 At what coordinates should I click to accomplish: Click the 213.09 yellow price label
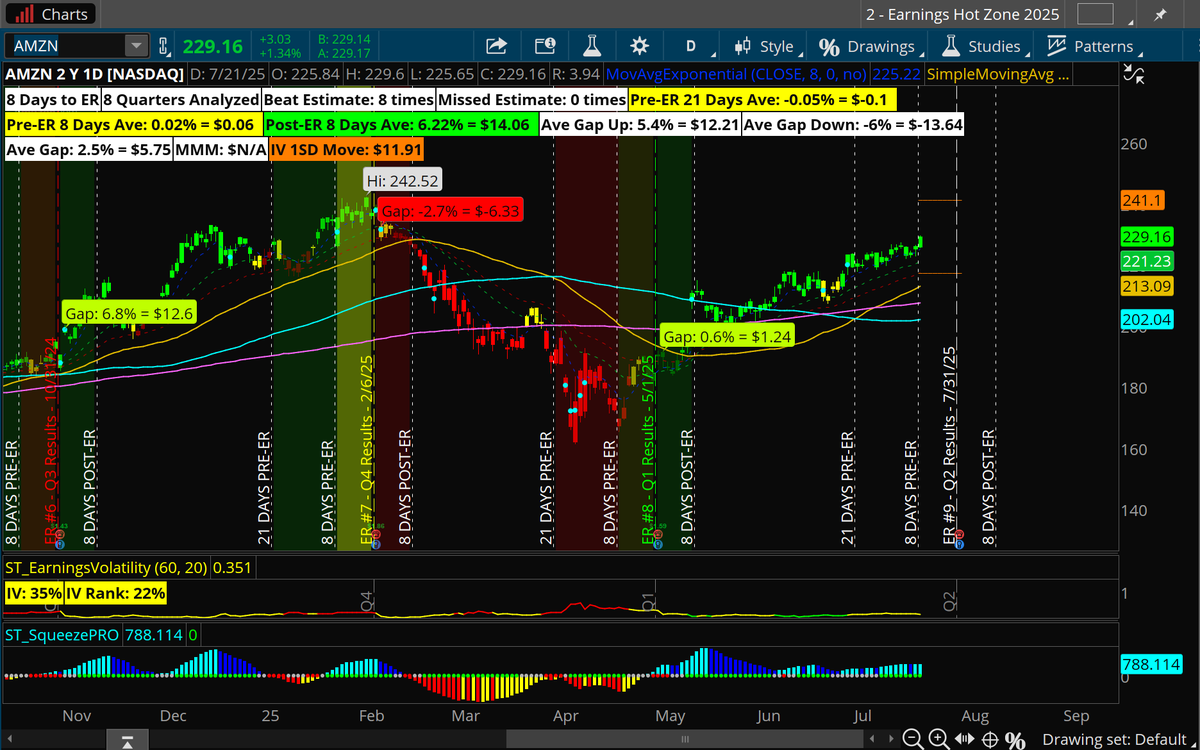click(1147, 288)
